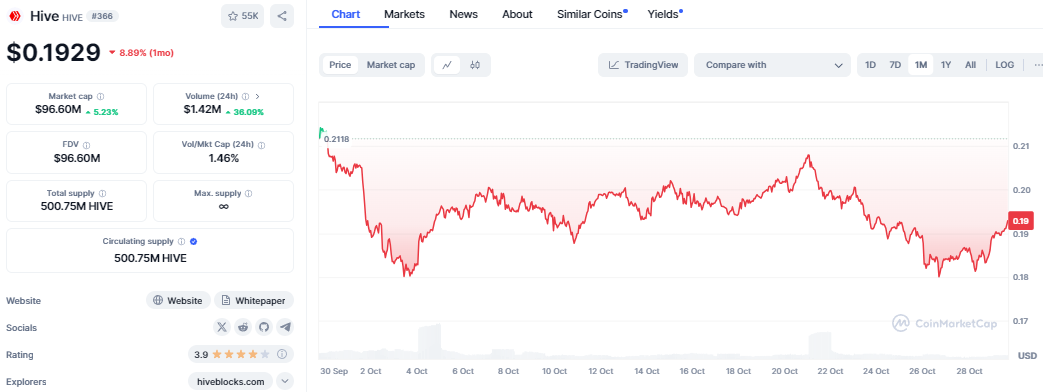
Task: Toggle chart to Price view
Action: point(340,65)
